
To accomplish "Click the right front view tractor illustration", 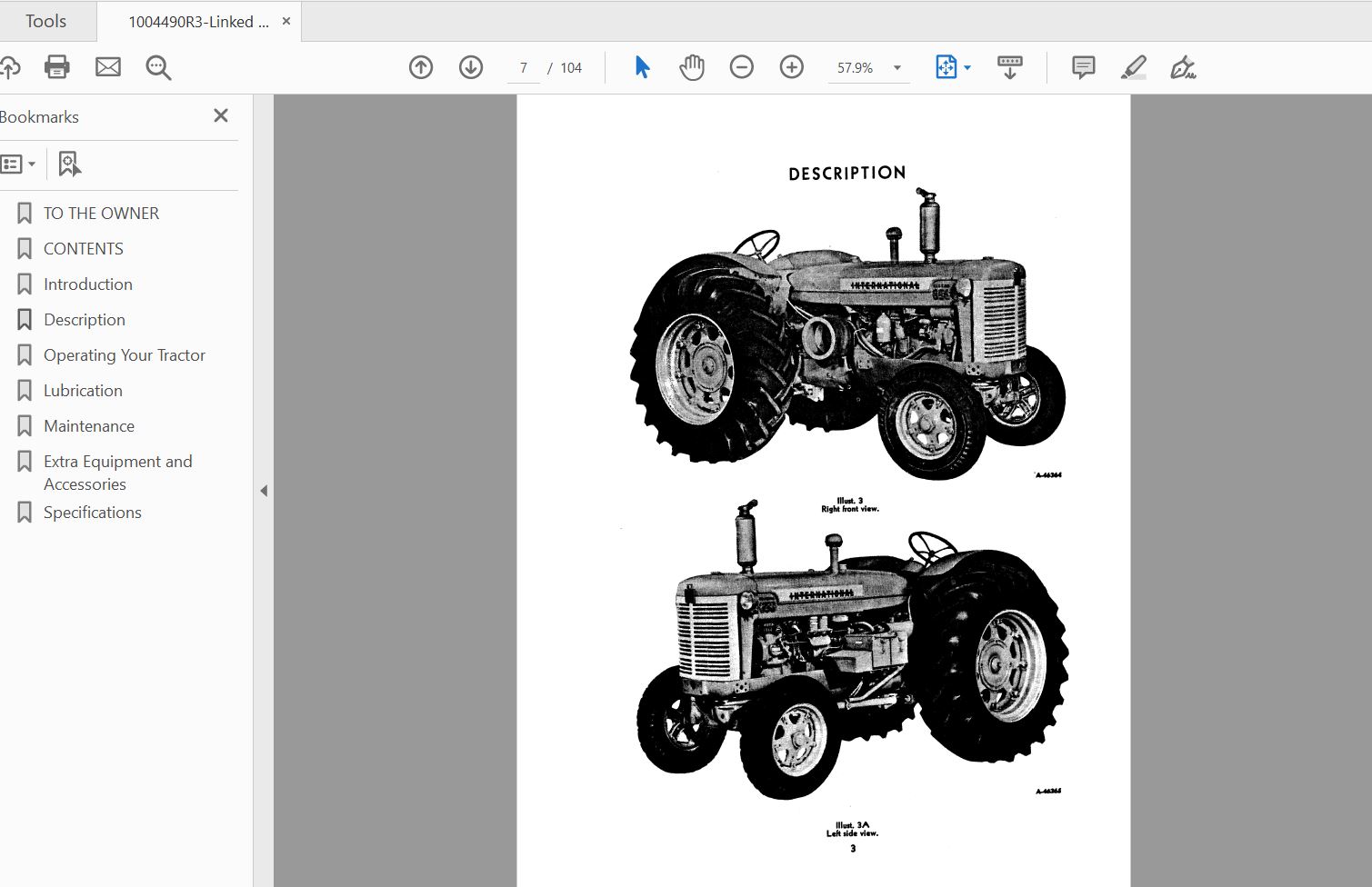I will tap(847, 335).
